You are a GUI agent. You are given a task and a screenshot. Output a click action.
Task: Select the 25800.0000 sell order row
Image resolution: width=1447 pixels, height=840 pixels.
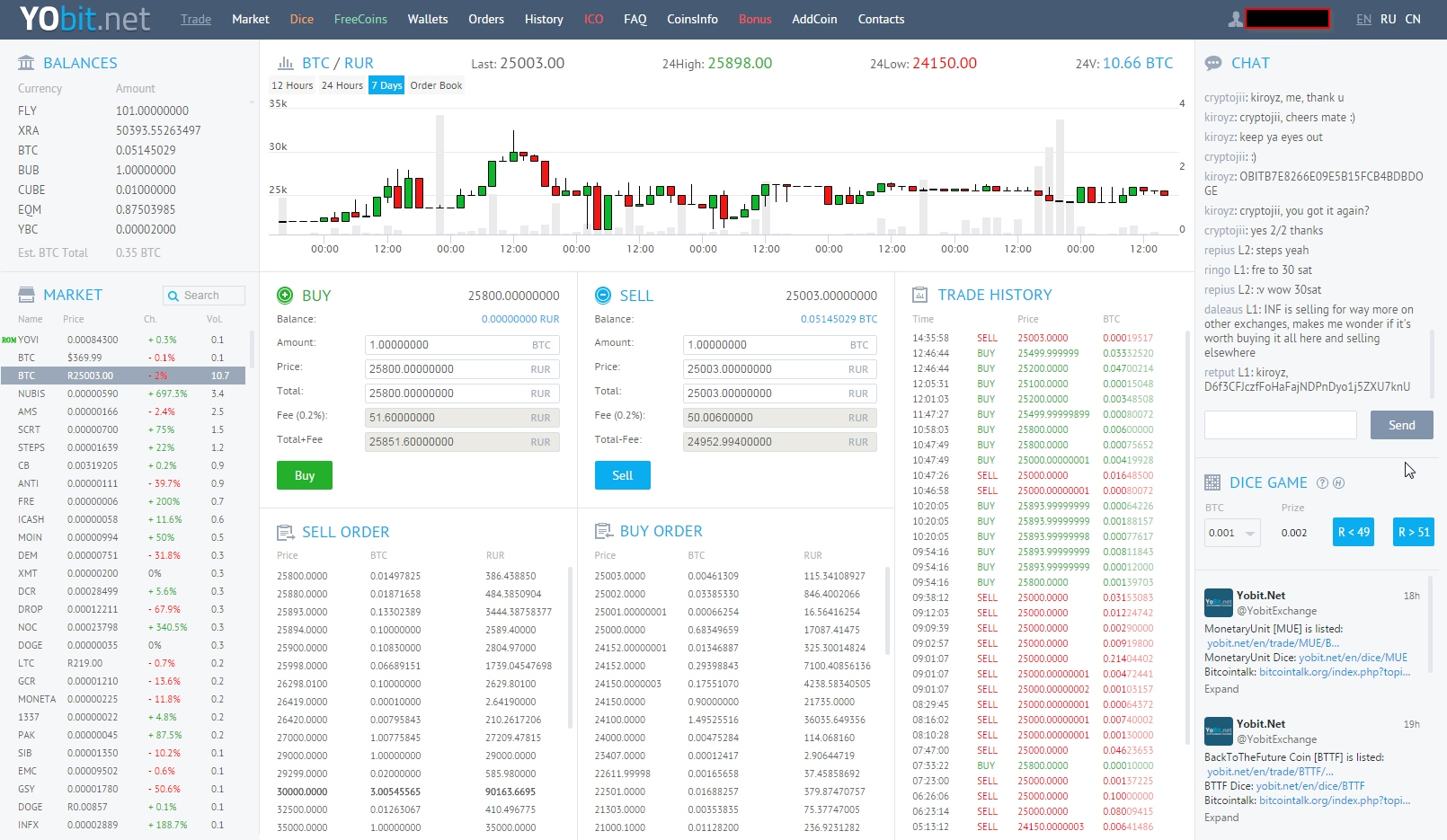(x=420, y=576)
